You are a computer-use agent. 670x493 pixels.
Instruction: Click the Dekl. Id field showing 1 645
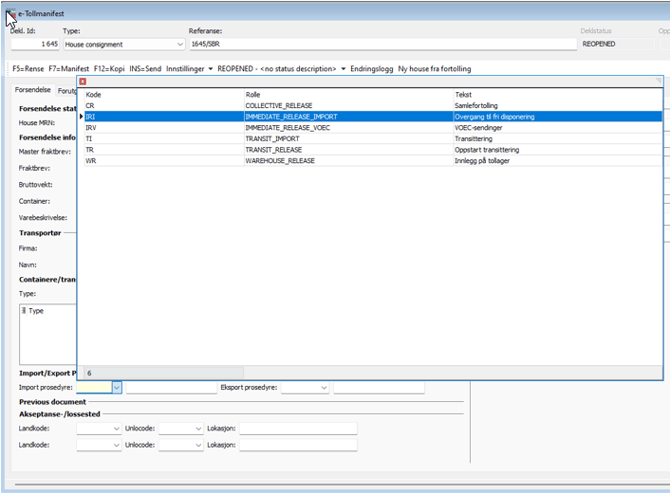(x=35, y=44)
